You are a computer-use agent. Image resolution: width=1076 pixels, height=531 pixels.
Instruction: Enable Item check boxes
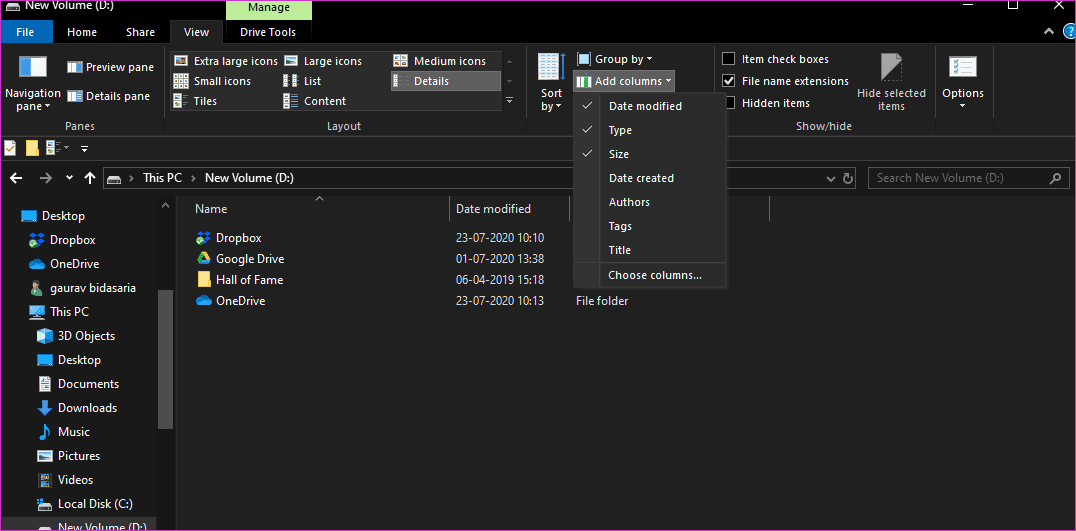(729, 59)
